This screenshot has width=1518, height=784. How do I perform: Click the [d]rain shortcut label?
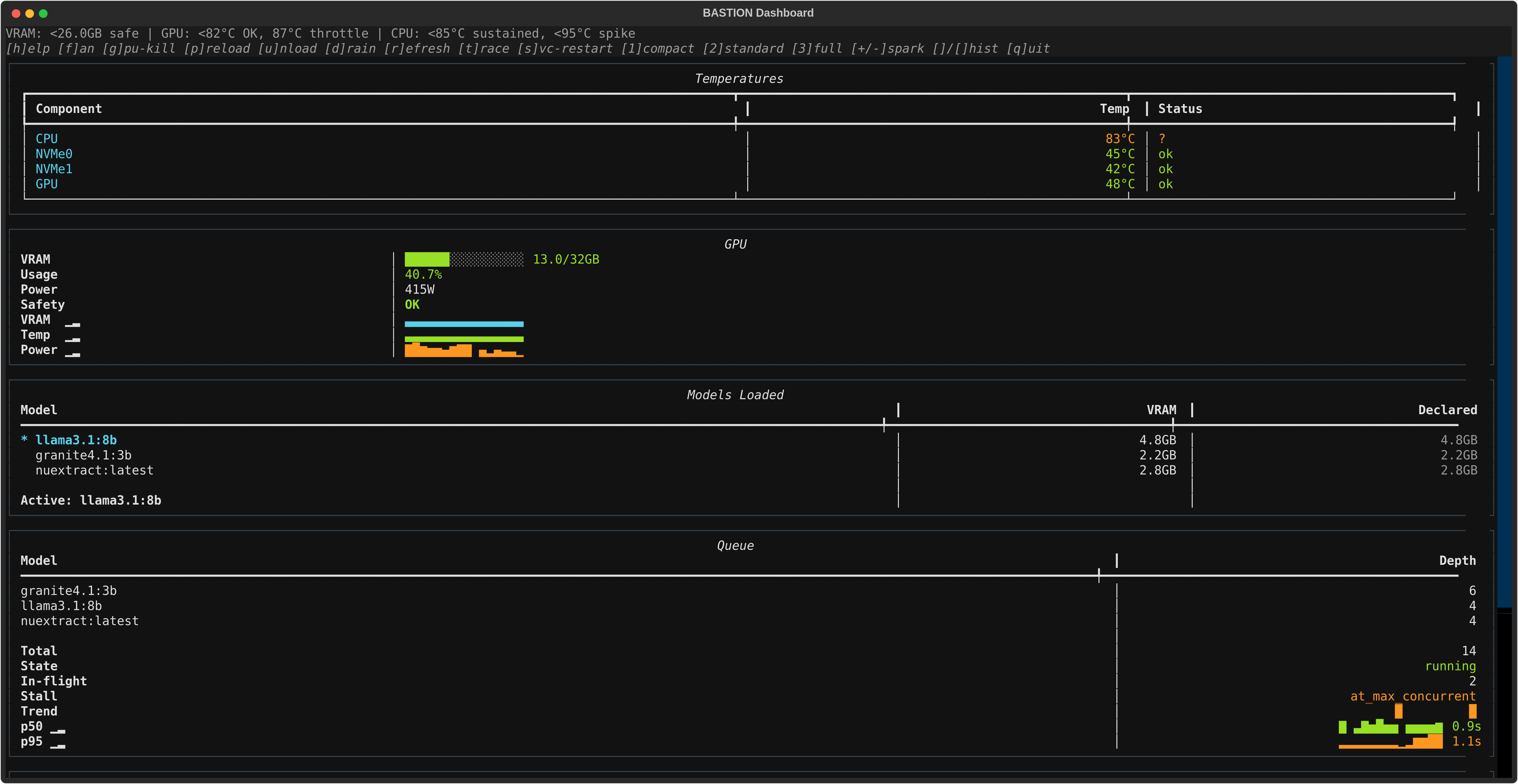pos(350,49)
